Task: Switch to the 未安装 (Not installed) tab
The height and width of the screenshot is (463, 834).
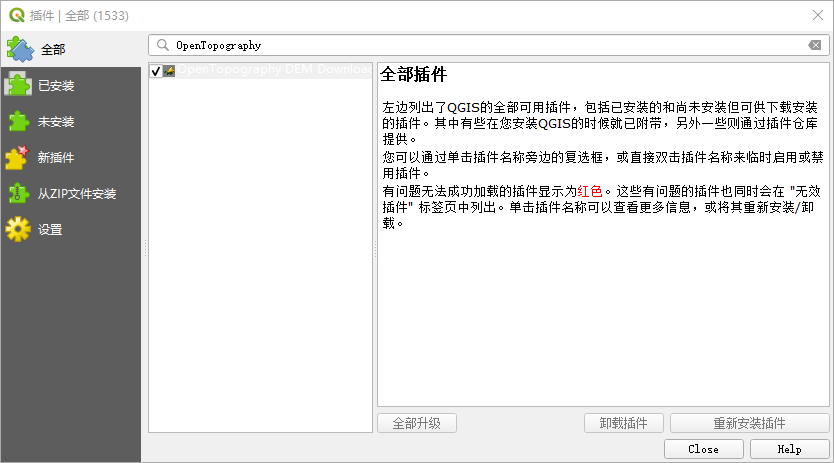Action: pos(71,121)
